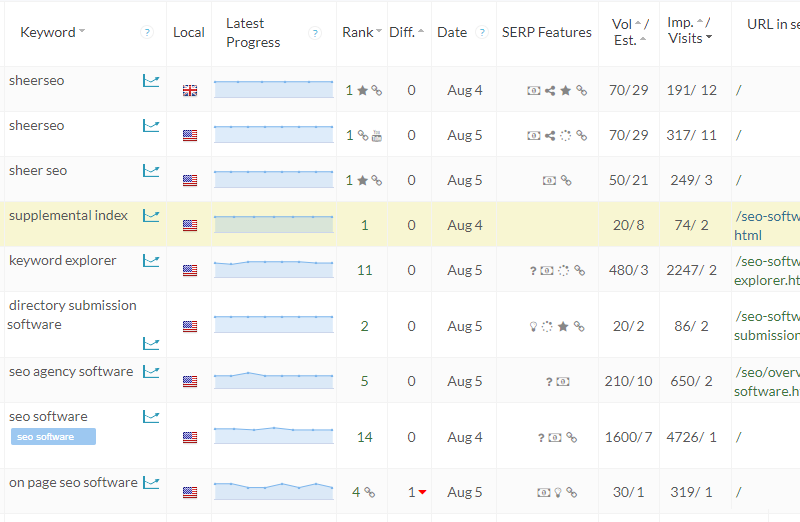Select the supplemental index keyword text
This screenshot has height=522, width=800.
click(x=68, y=215)
